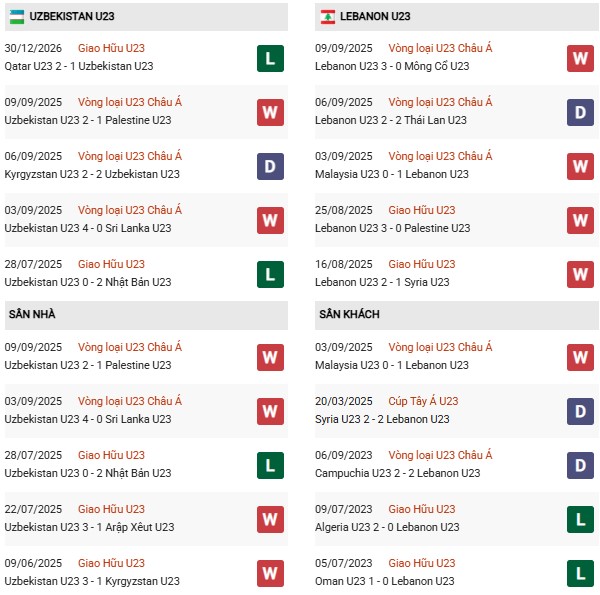Click D badge for Campuchia U23 match
600x595 pixels.
(581, 465)
